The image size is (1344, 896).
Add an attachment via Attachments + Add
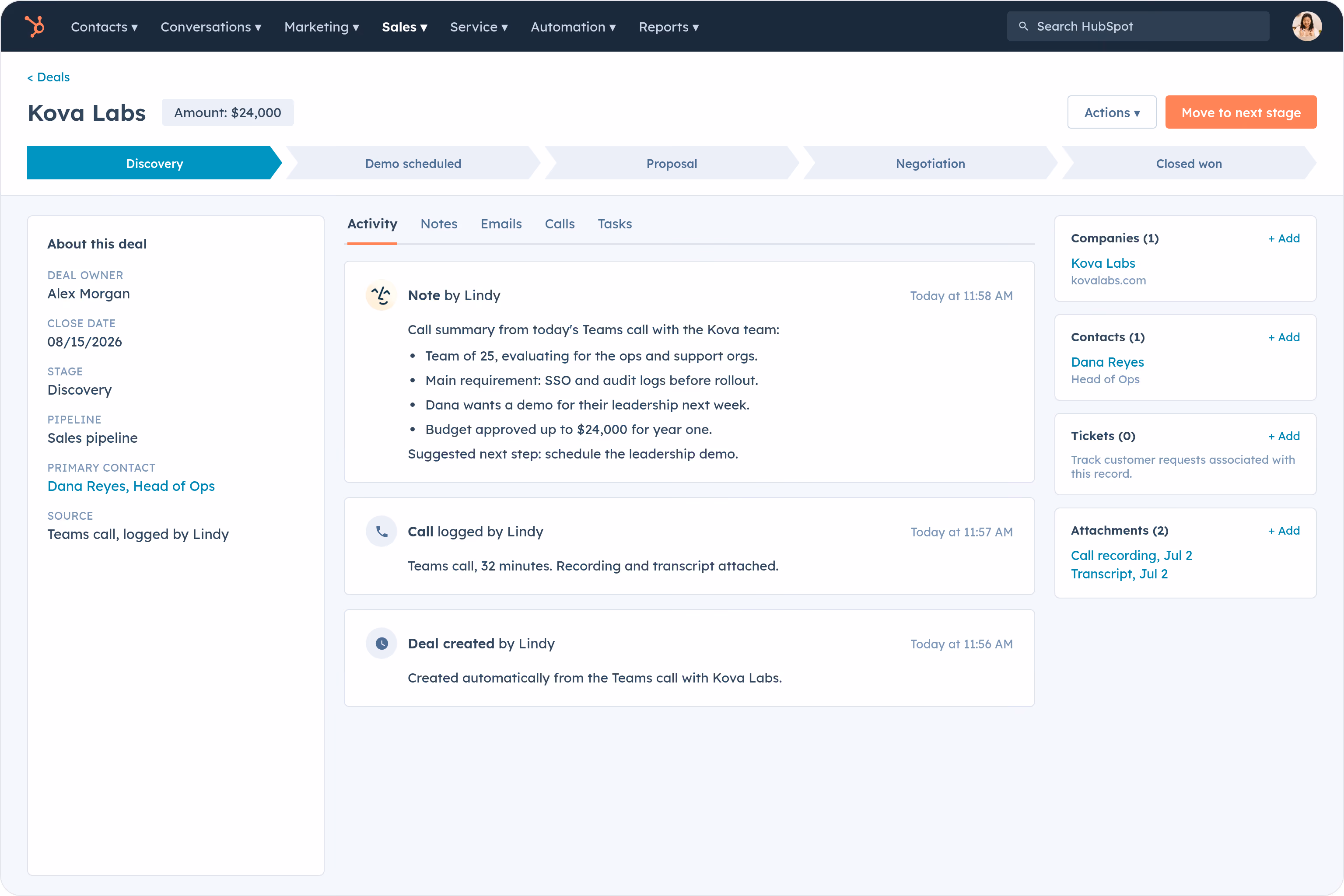(x=1284, y=531)
